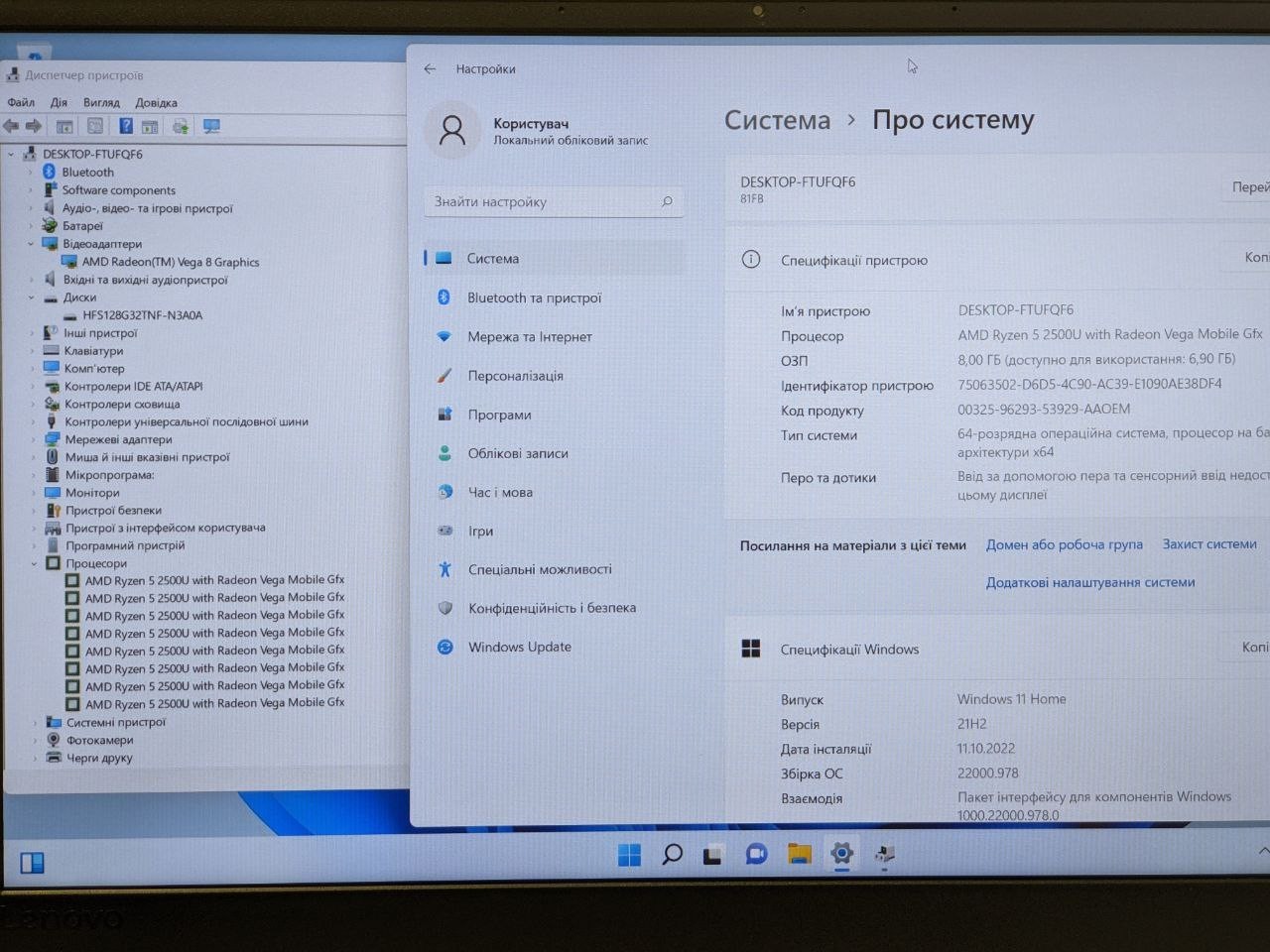Open Chat app on taskbar

click(x=756, y=854)
